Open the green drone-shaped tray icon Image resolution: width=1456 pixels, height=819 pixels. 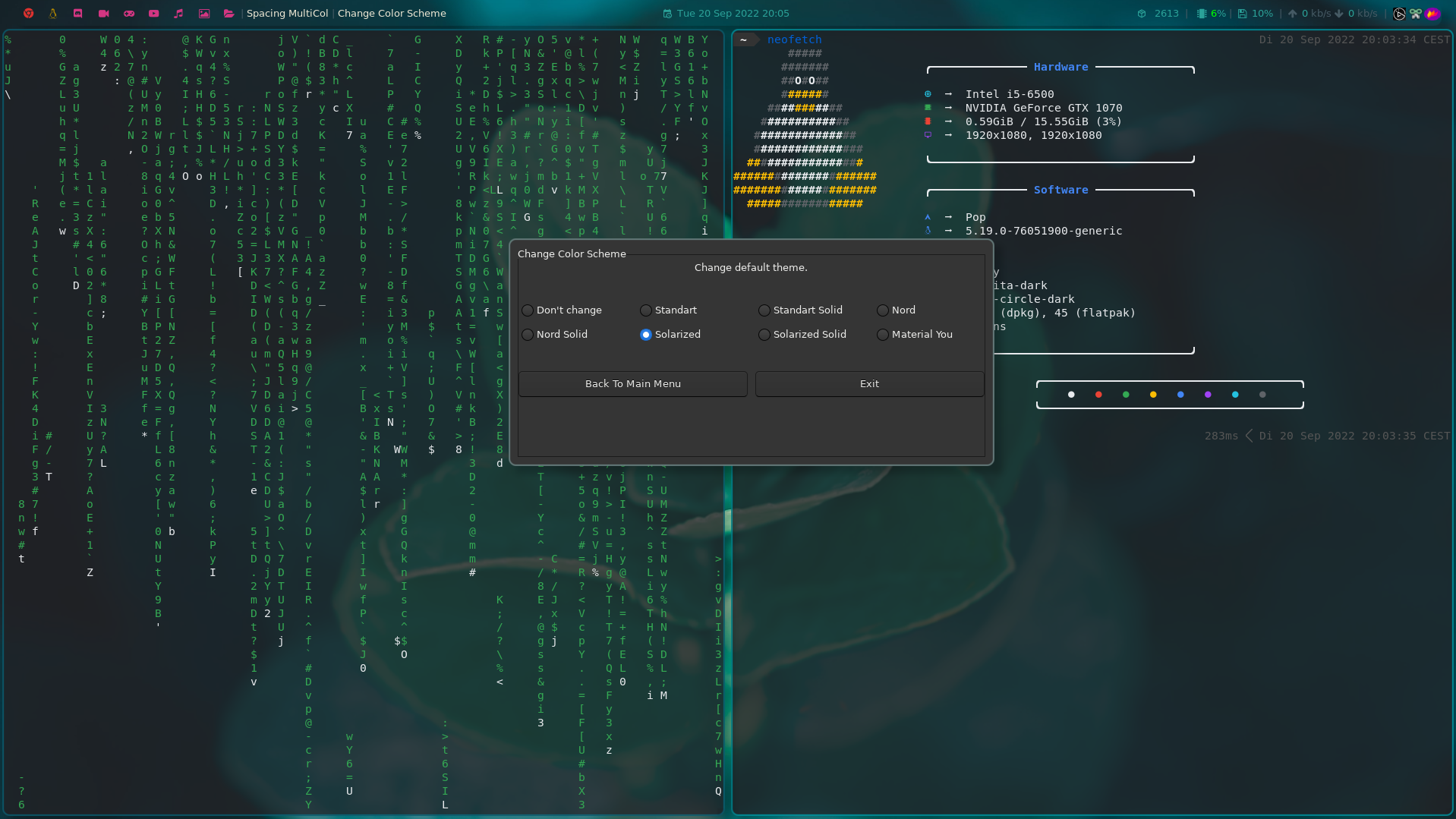click(x=1416, y=14)
